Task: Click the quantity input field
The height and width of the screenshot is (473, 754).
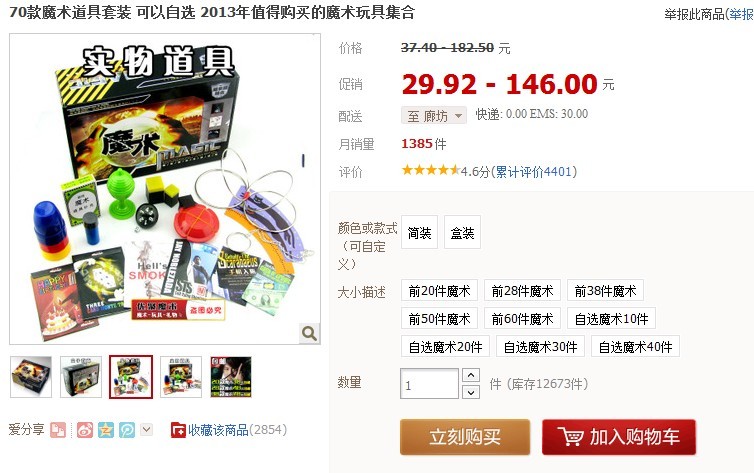Action: pyautogui.click(x=429, y=384)
